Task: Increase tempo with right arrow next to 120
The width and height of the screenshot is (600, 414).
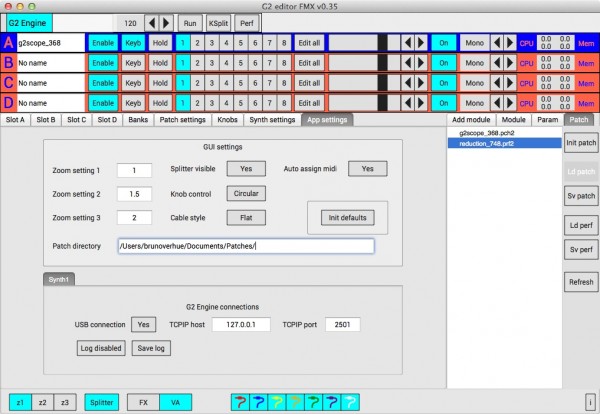Action: click(166, 23)
